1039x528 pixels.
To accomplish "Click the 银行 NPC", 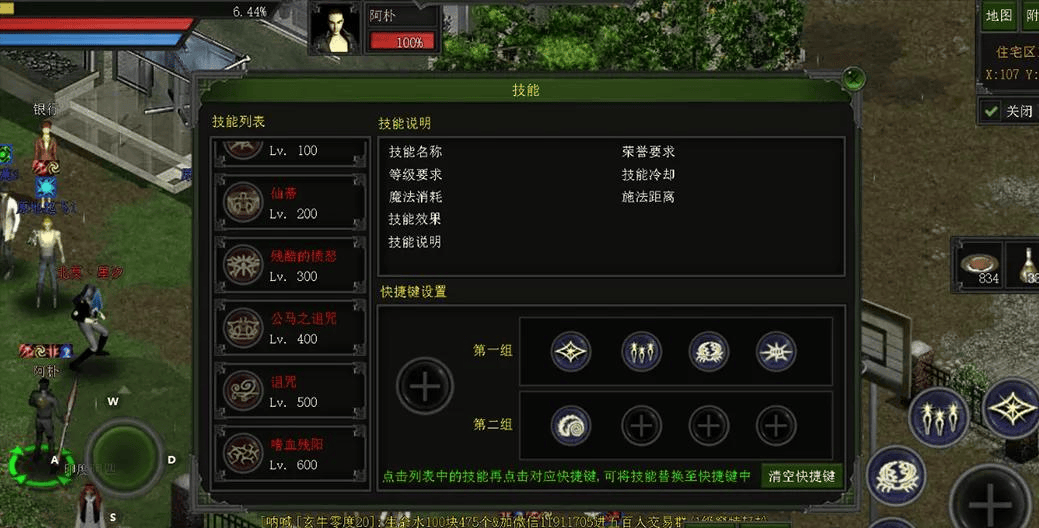I will (46, 147).
